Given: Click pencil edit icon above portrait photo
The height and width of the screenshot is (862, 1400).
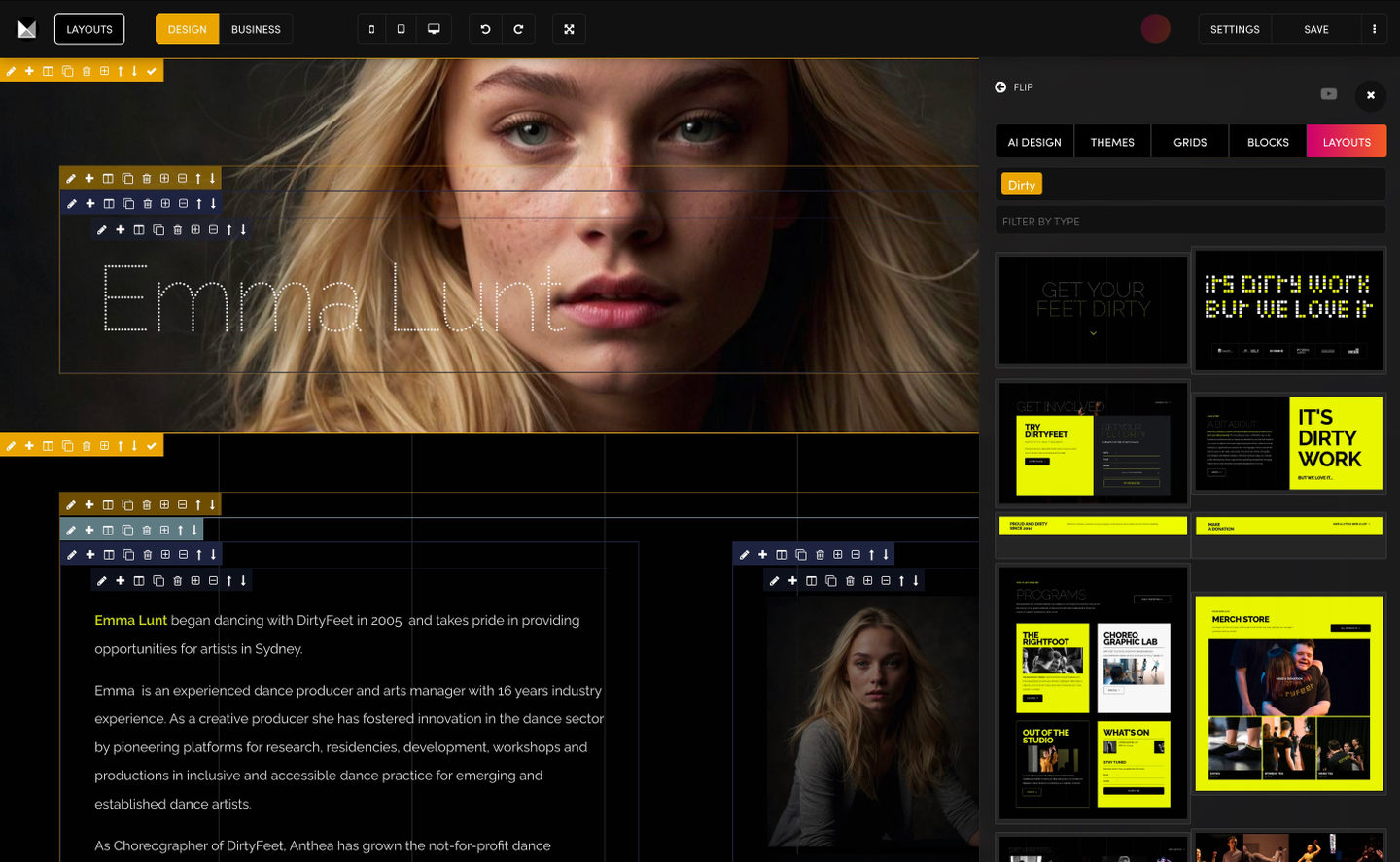Looking at the screenshot, I should click(x=774, y=581).
